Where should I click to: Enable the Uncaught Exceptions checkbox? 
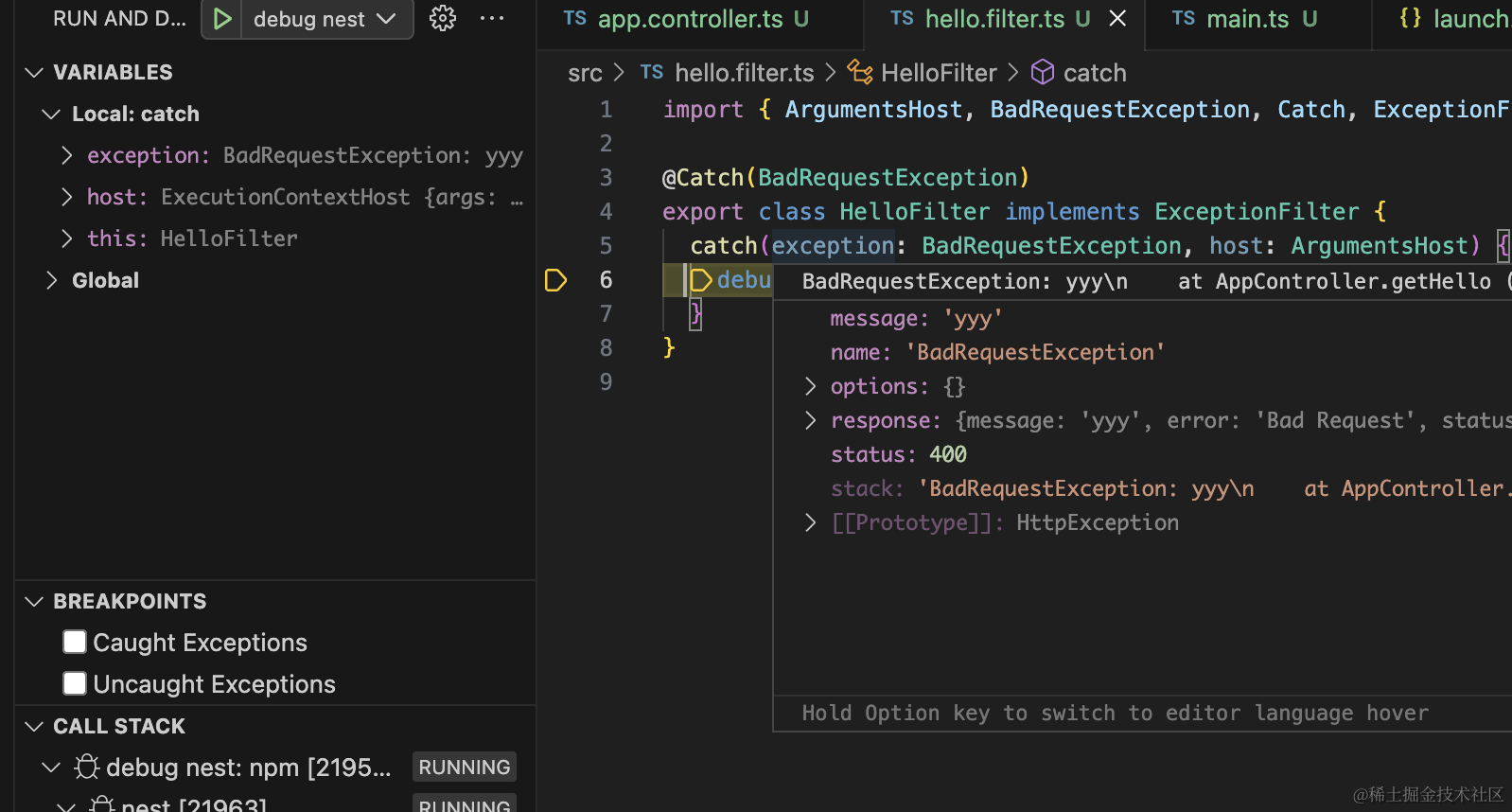pos(75,683)
